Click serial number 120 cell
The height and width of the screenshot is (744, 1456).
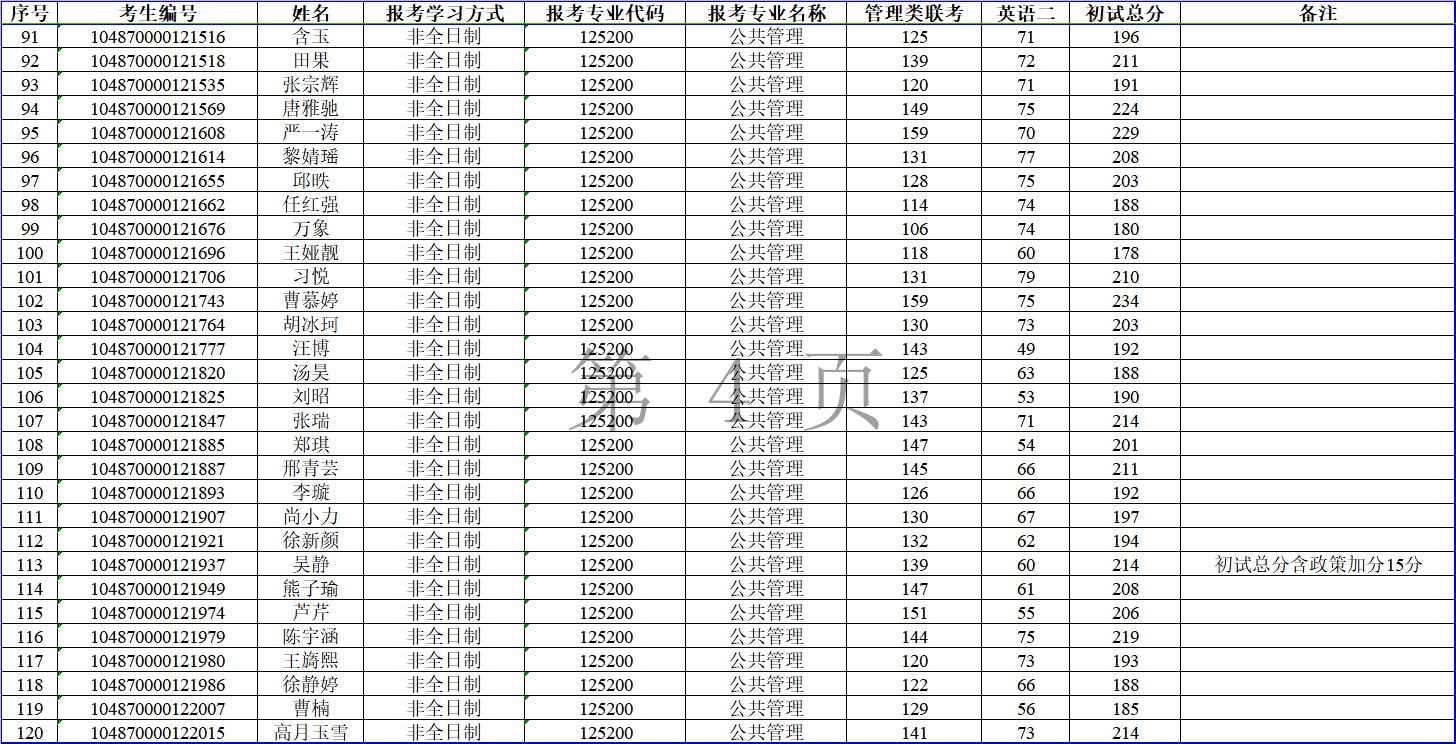(30, 733)
